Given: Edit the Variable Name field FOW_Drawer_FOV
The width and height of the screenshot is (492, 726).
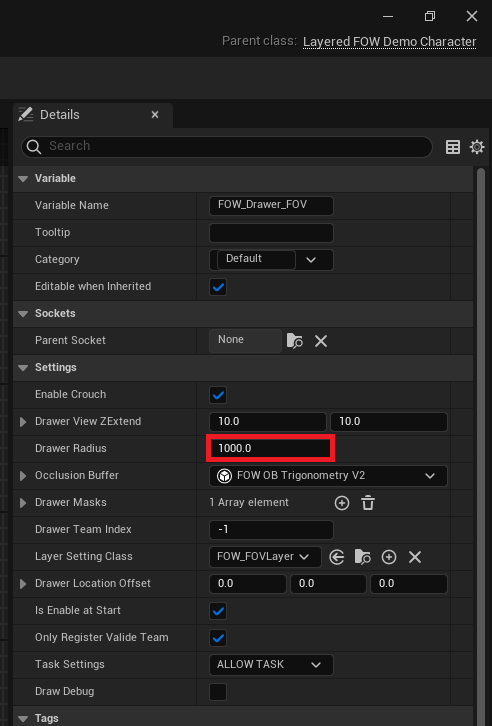Looking at the screenshot, I should [x=271, y=206].
